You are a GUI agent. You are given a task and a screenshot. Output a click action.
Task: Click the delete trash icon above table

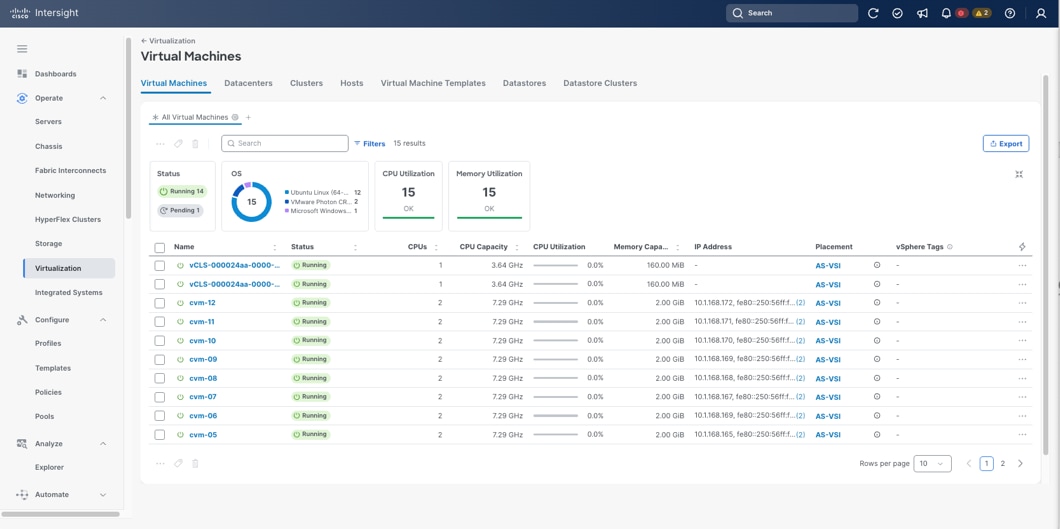tap(195, 144)
